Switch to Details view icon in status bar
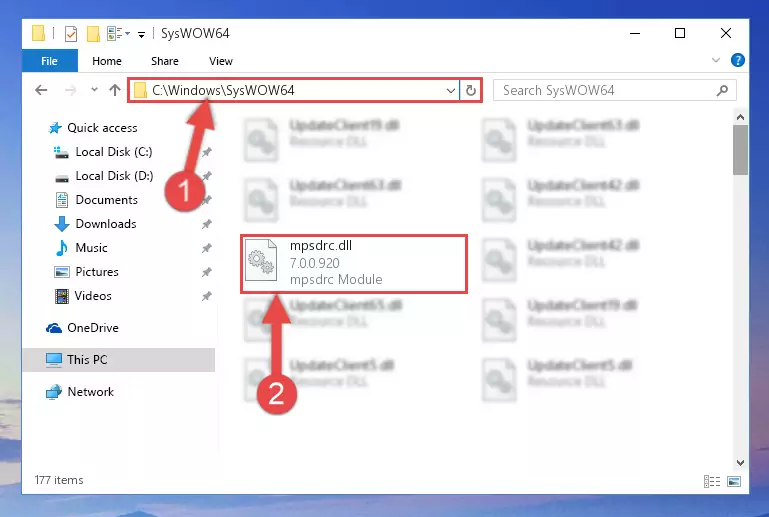Image resolution: width=769 pixels, height=517 pixels. [712, 481]
